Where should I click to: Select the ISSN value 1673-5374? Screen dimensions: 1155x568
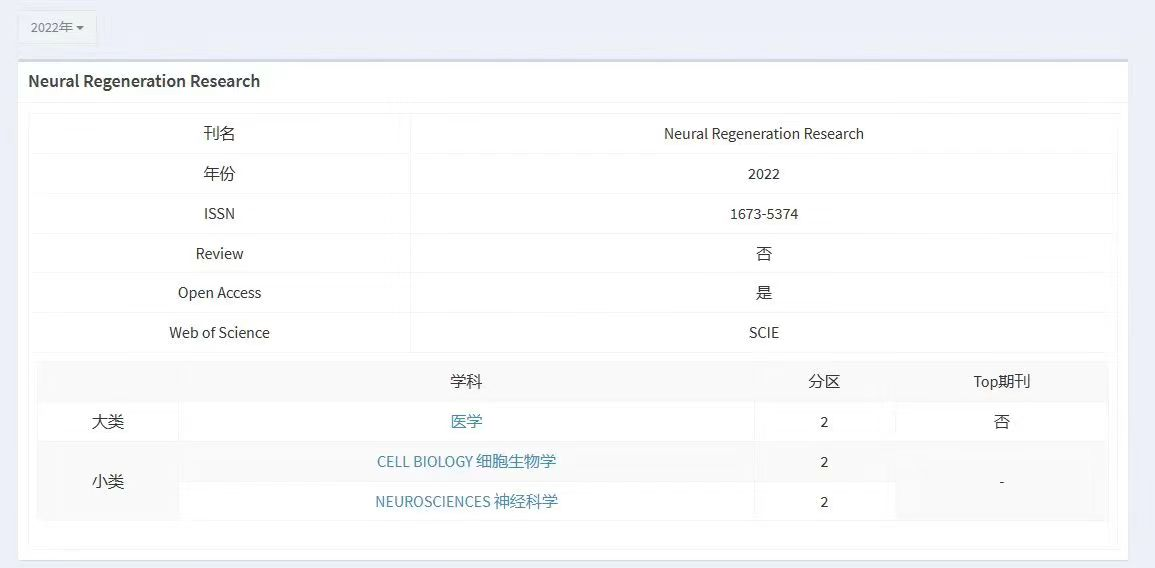[x=764, y=214]
